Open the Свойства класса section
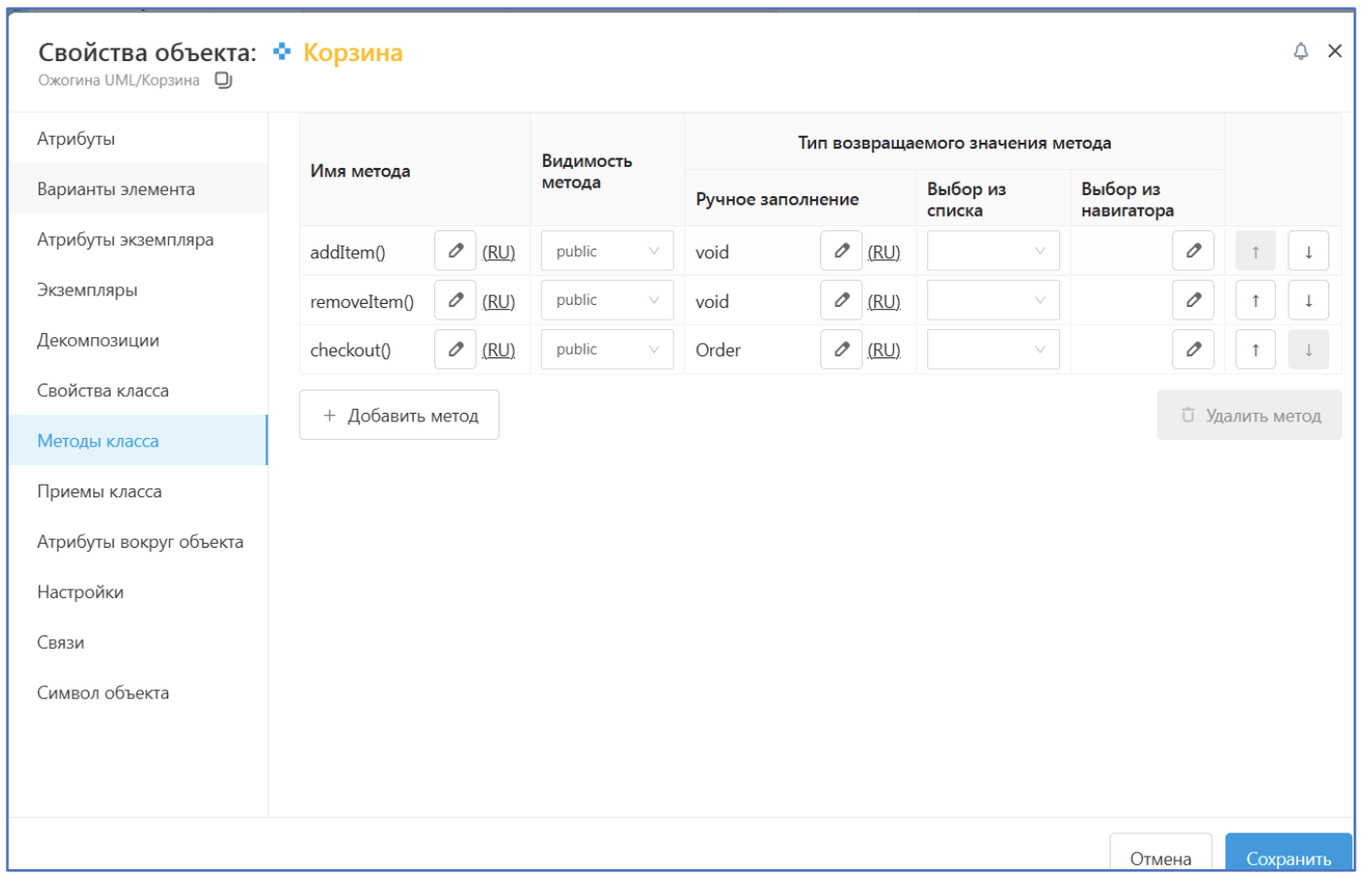1372x876 pixels. (103, 390)
